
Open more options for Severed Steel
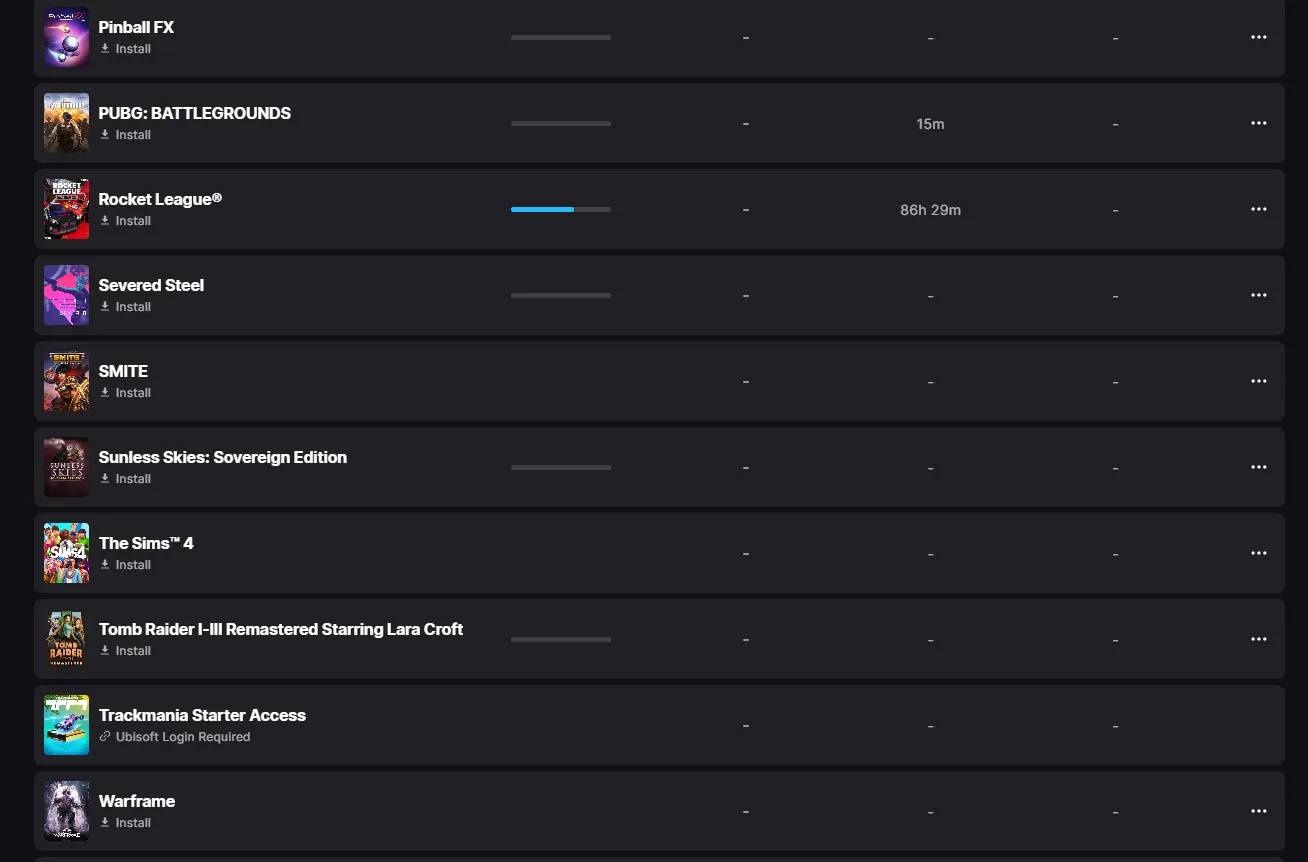click(x=1259, y=295)
